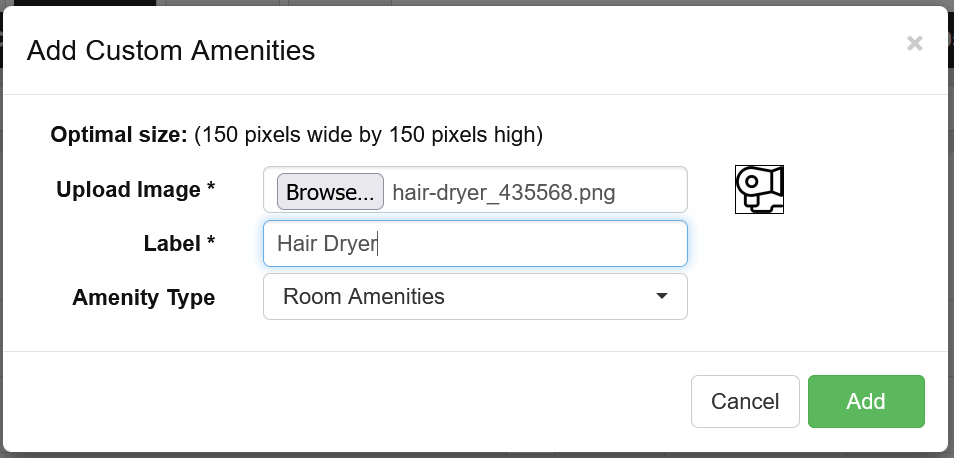Click the required asterisk beside Upload Image
The width and height of the screenshot is (954, 458).
pos(211,186)
